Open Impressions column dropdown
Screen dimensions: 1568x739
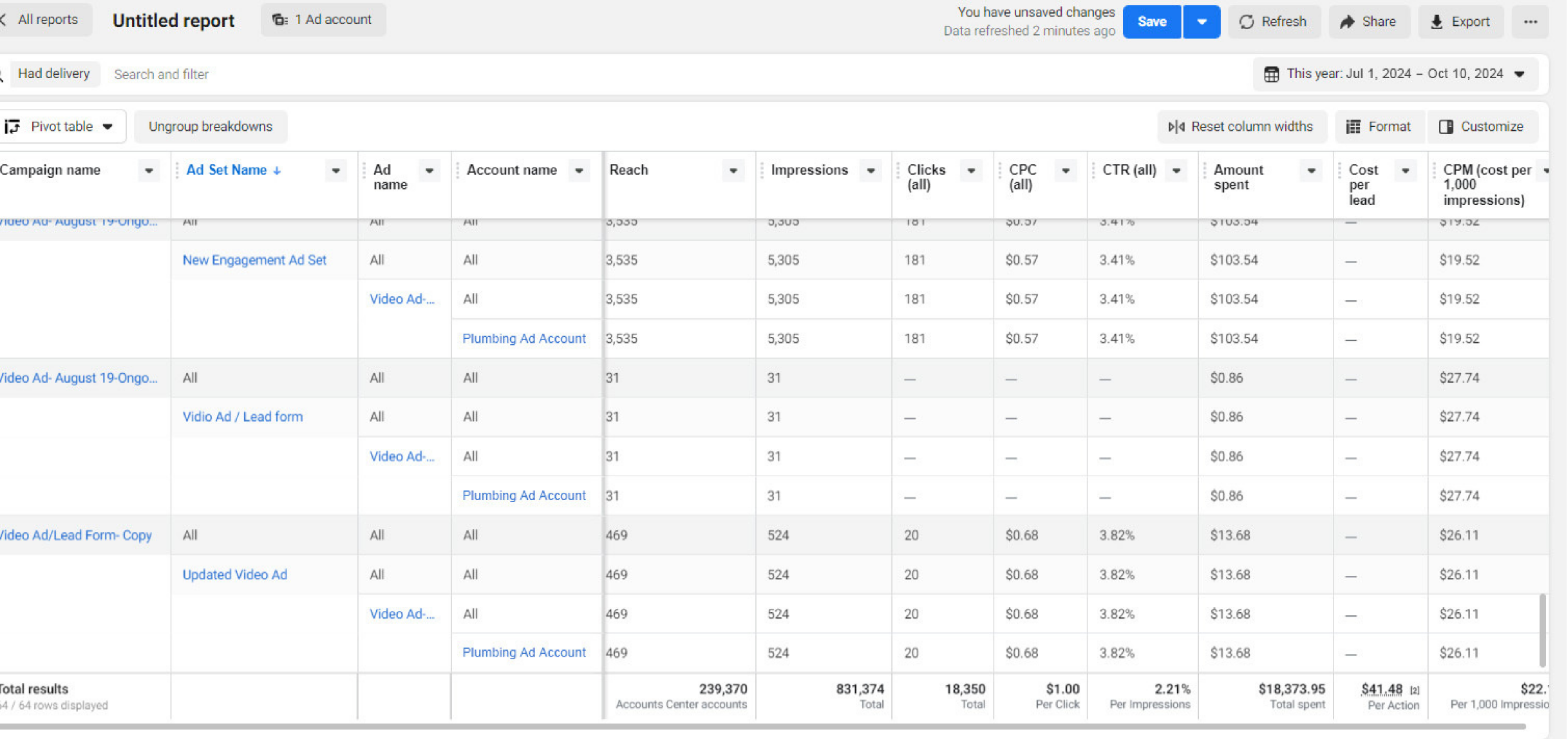pos(871,171)
